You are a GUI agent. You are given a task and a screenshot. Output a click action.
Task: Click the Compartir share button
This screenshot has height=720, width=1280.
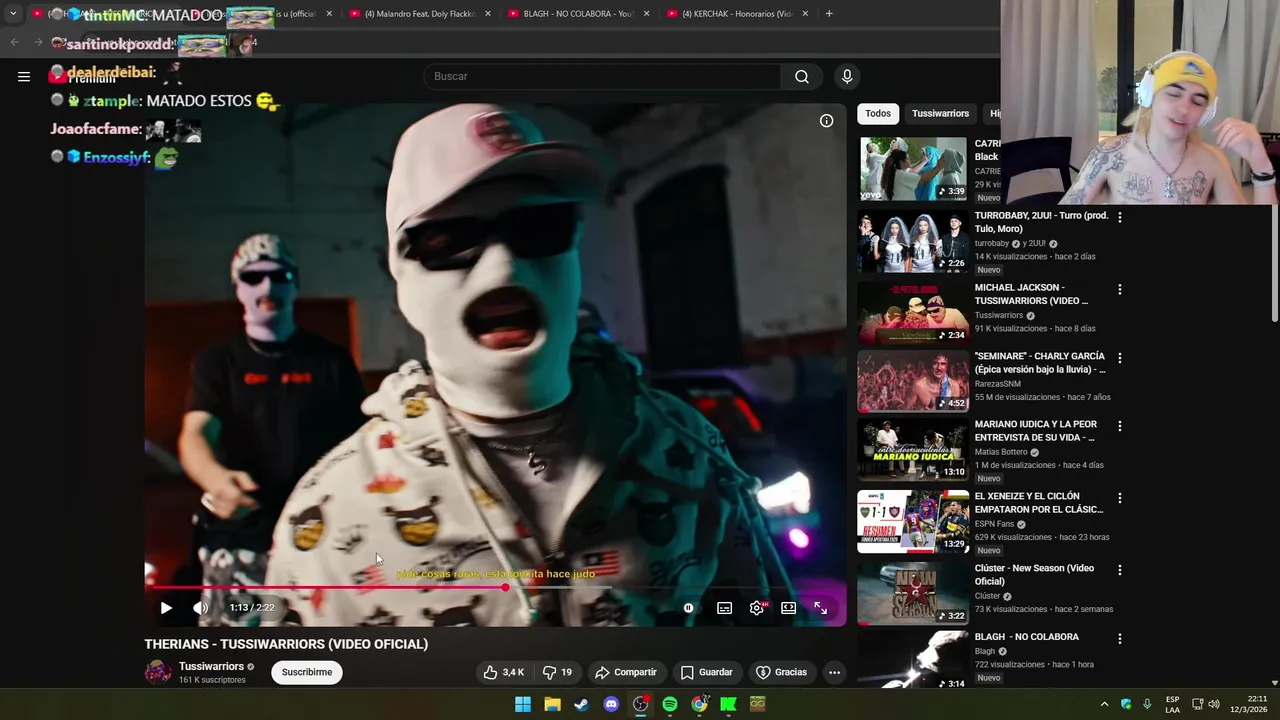625,672
